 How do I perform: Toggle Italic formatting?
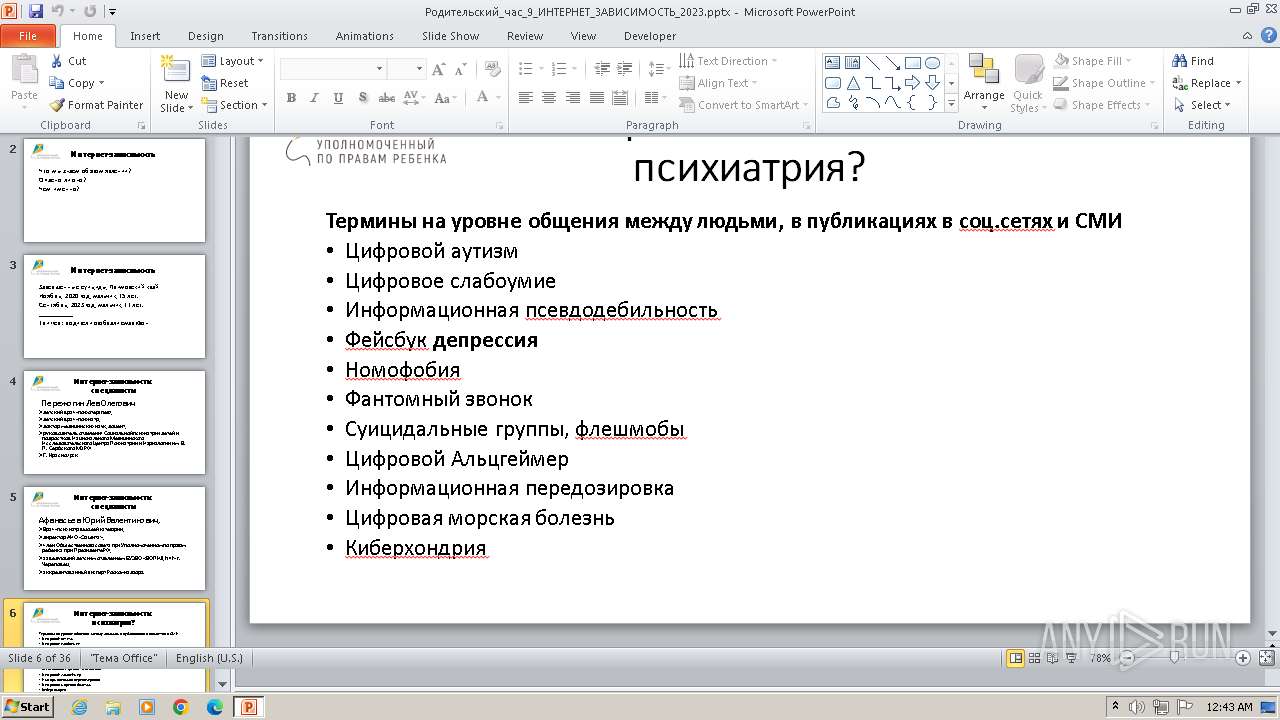(x=315, y=97)
